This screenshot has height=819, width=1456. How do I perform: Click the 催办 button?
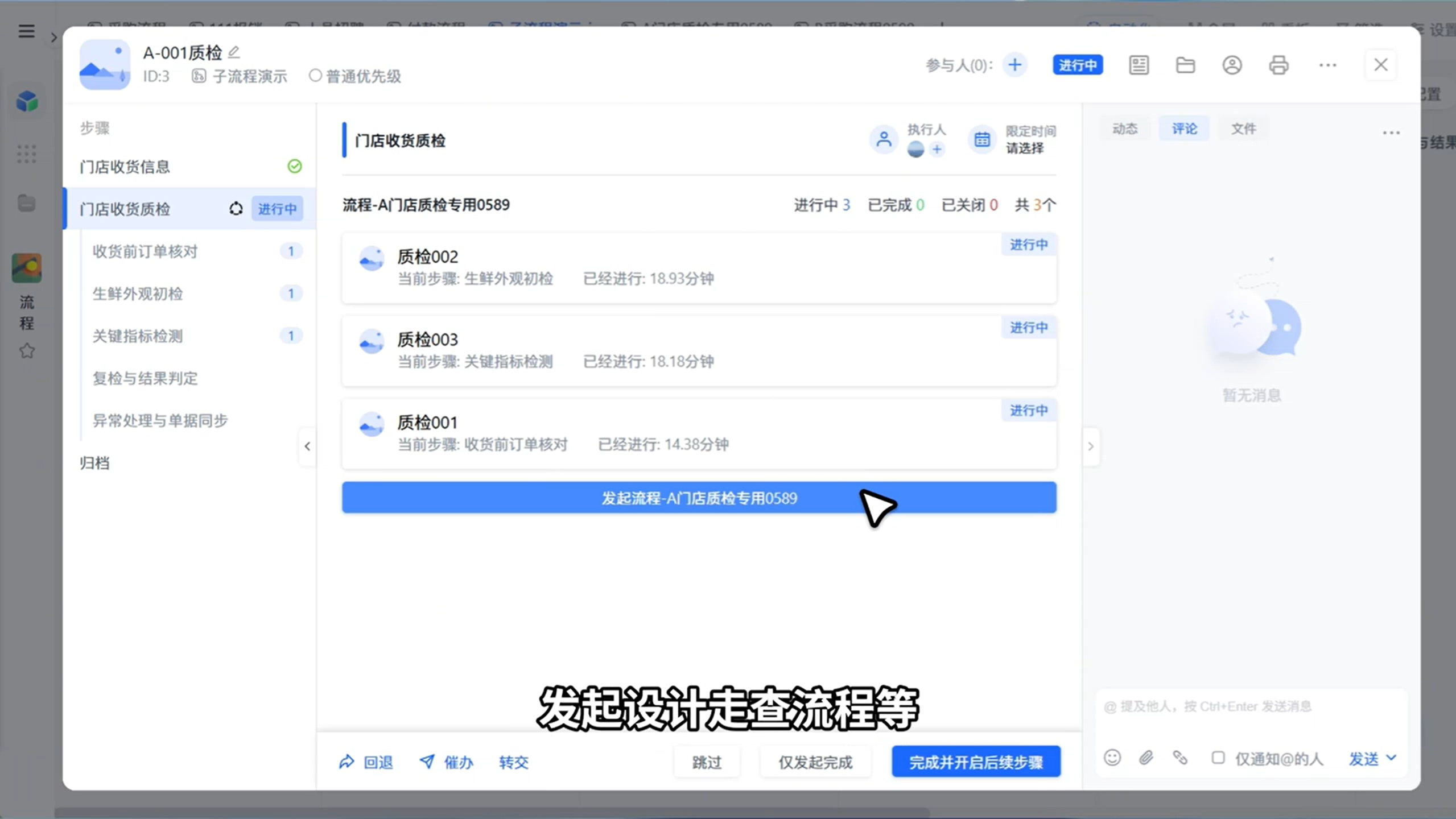446,762
